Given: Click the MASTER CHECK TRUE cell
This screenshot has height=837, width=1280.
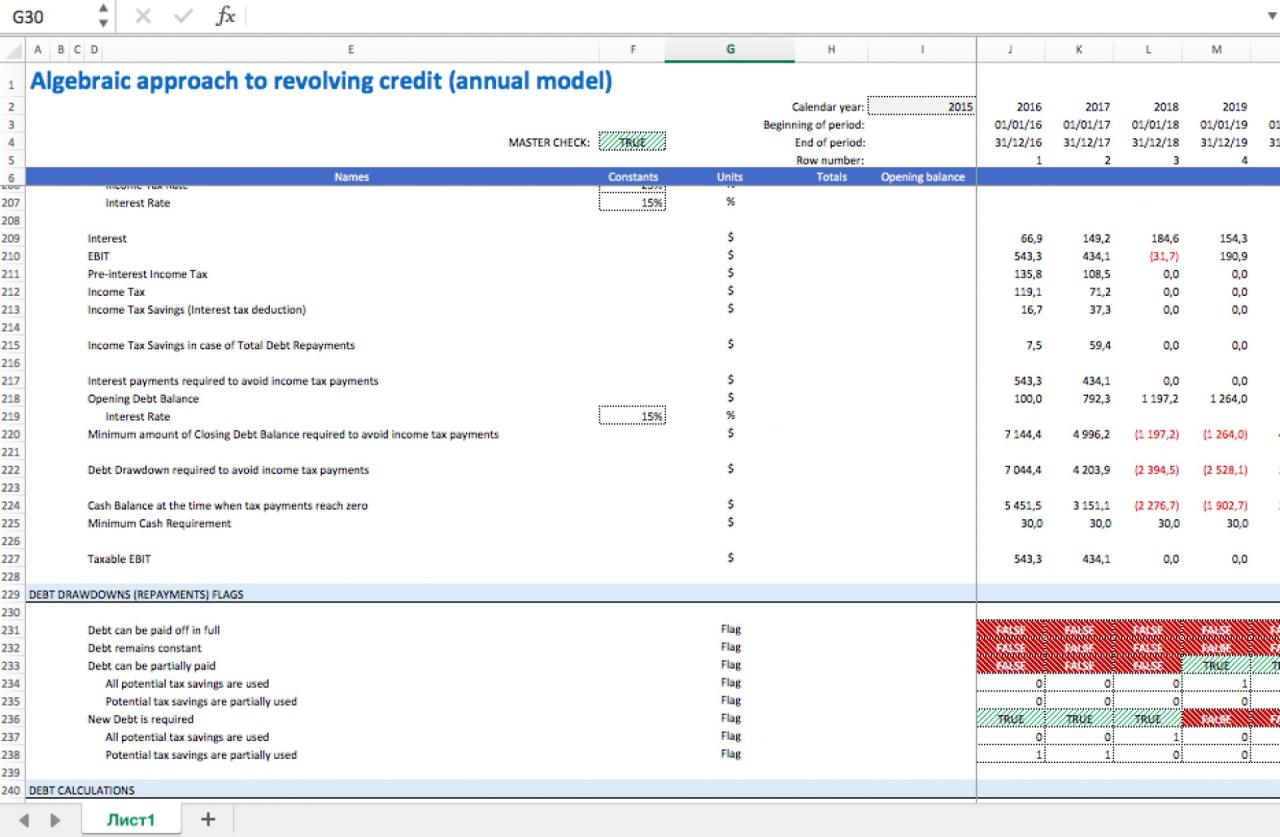Looking at the screenshot, I should [632, 142].
